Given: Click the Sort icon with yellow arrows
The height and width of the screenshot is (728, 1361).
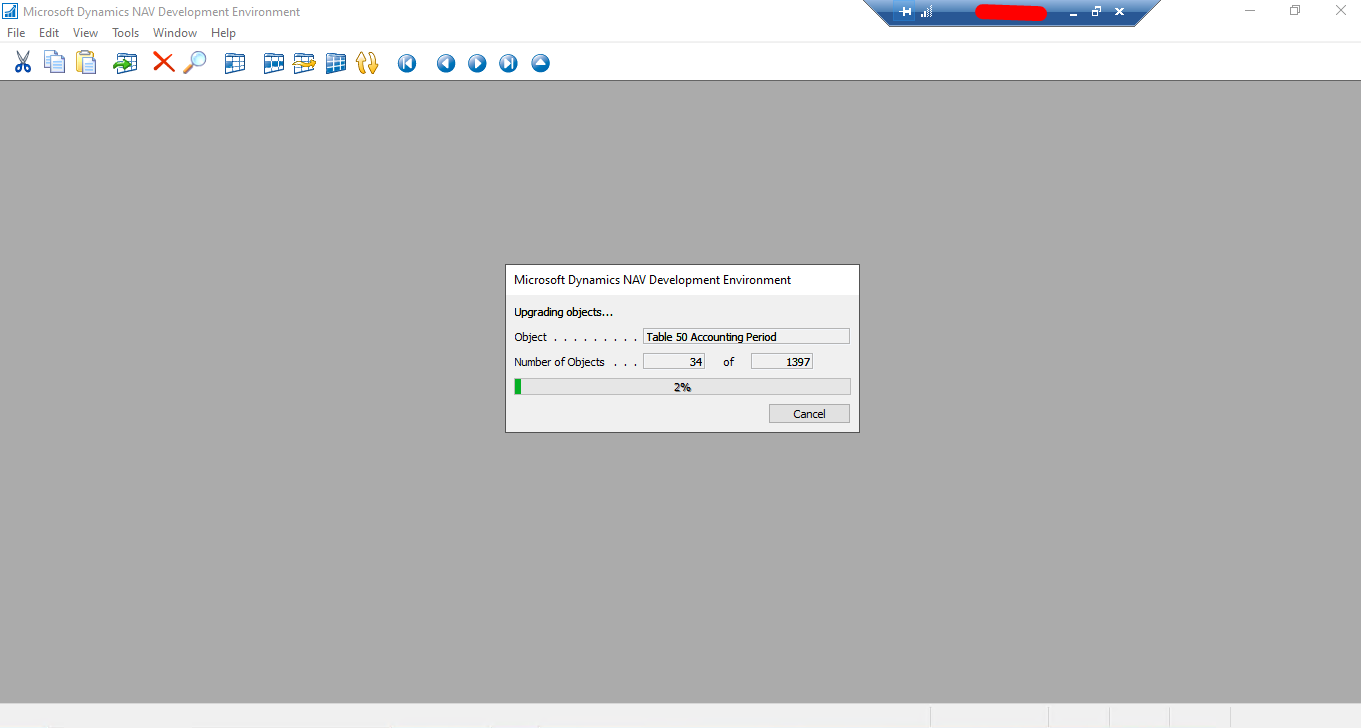Looking at the screenshot, I should [x=367, y=63].
